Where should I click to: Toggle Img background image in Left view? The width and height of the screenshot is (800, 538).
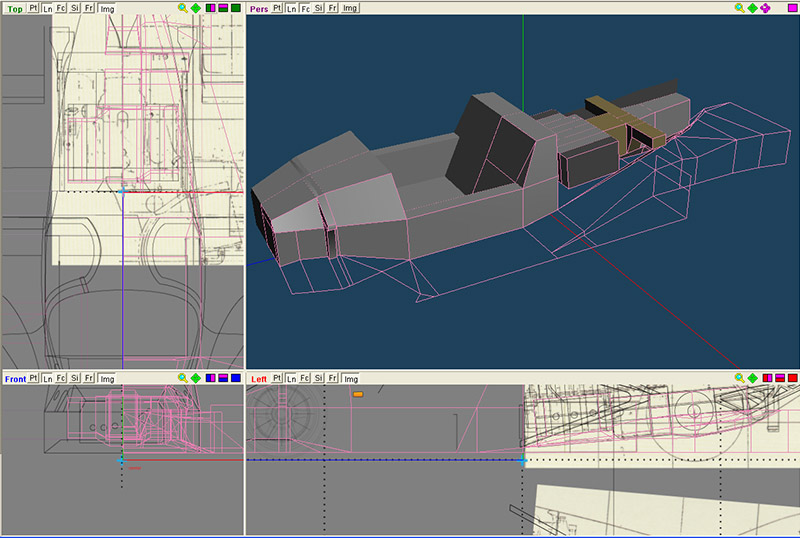click(x=350, y=379)
